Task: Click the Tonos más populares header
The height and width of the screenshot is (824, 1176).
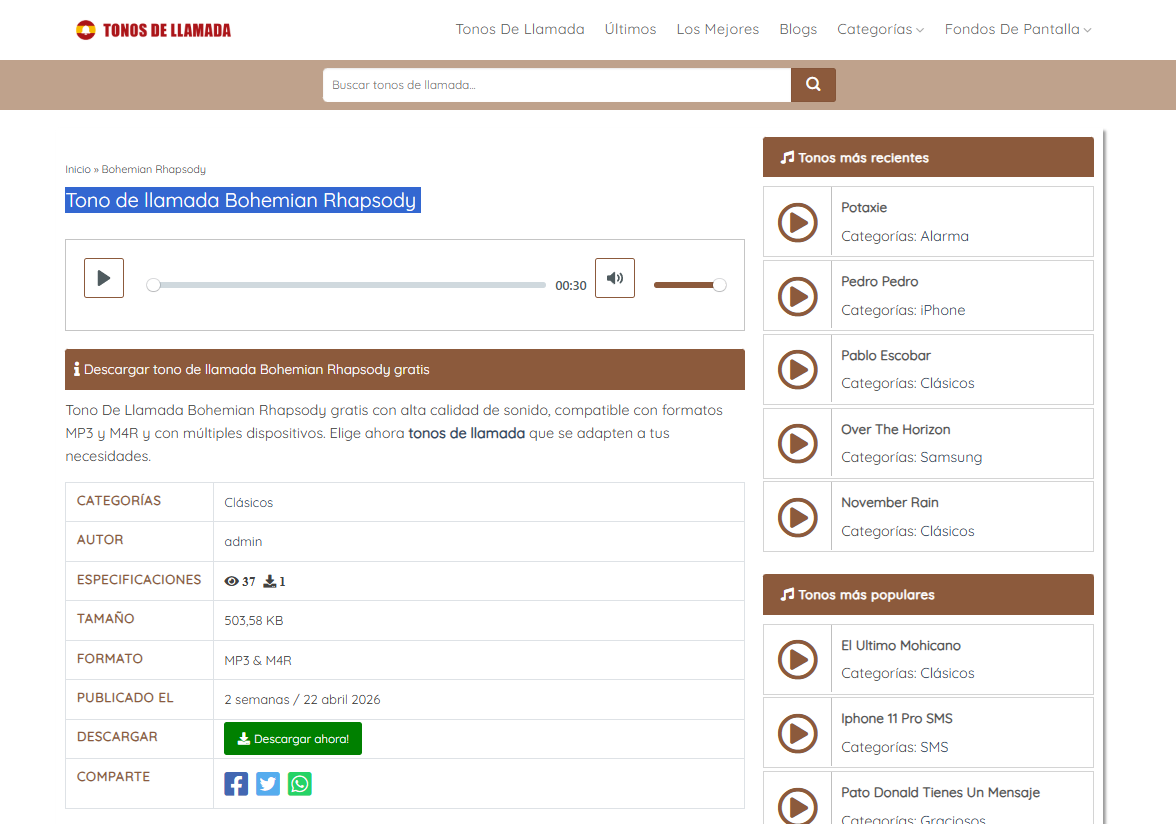Action: tap(928, 595)
